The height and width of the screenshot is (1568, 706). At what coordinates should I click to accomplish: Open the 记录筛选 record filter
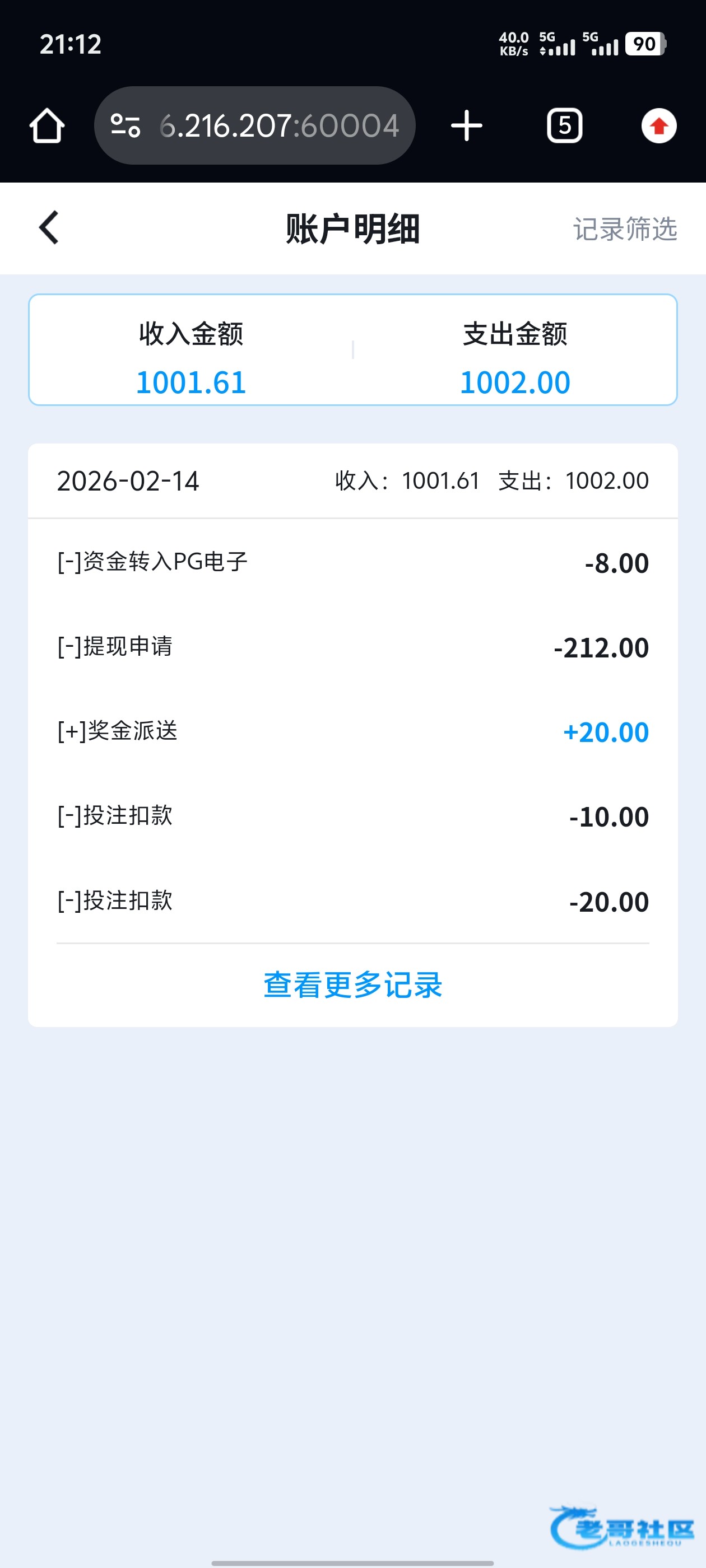[x=624, y=229]
